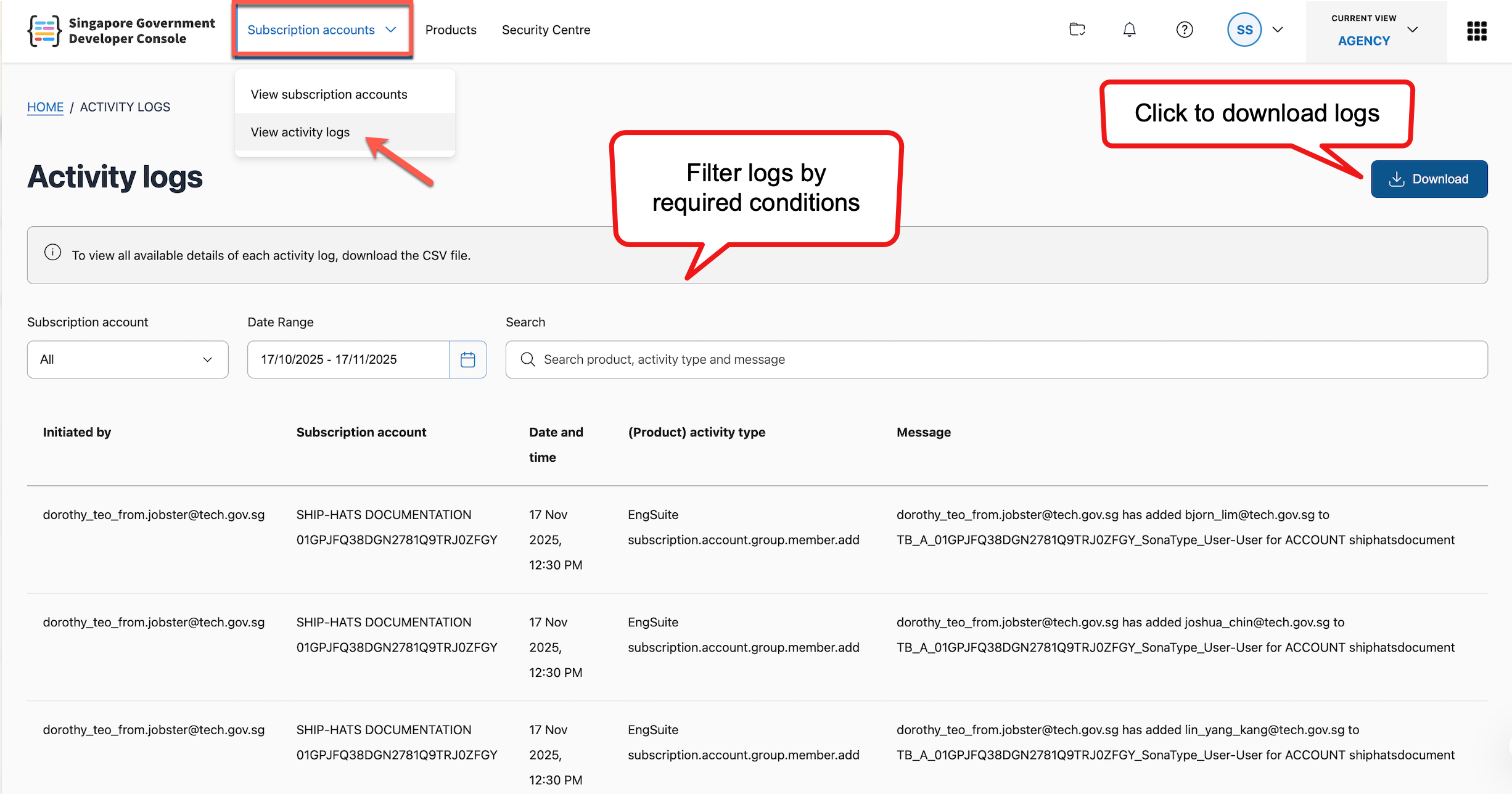The width and height of the screenshot is (1512, 794).
Task: Go to Products tab
Action: tap(451, 30)
